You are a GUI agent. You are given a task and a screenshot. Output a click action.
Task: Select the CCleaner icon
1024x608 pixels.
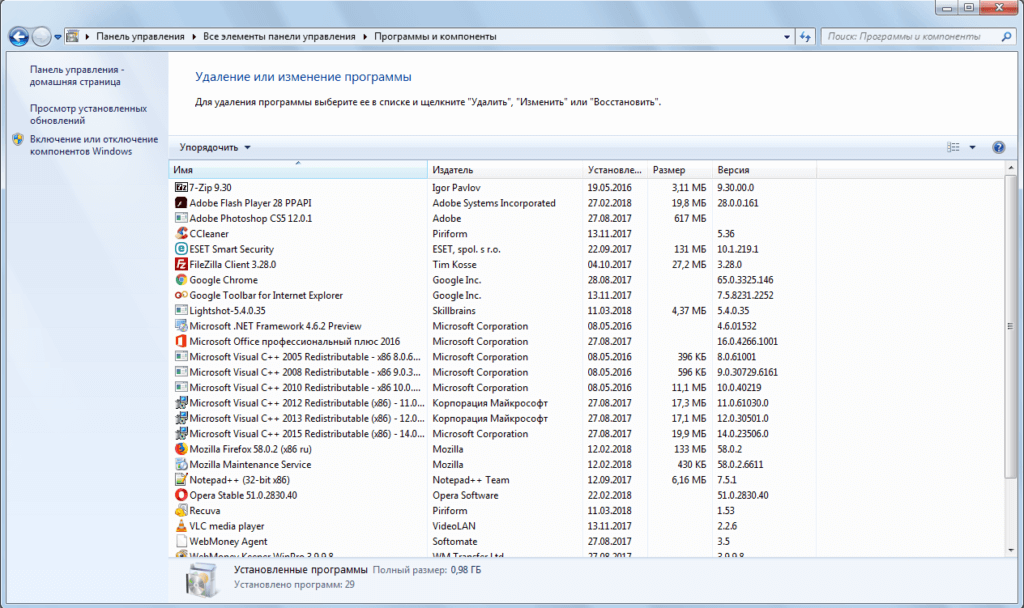coord(181,234)
